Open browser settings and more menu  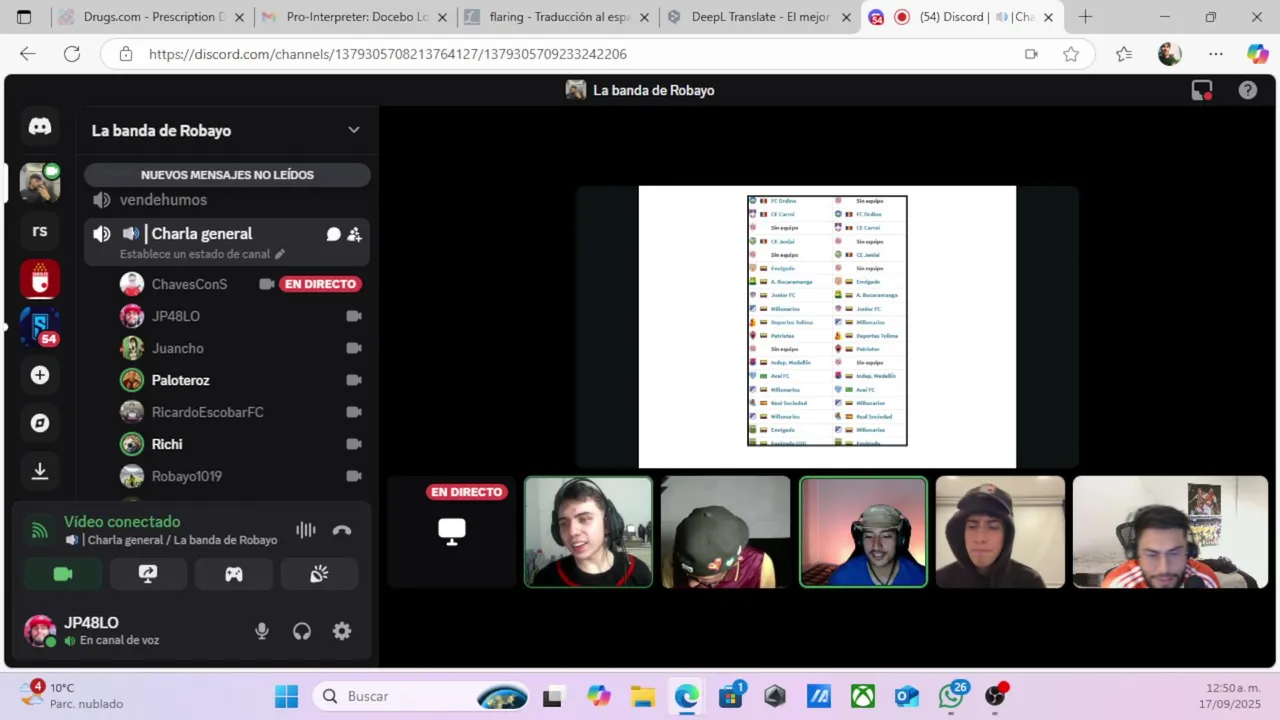pos(1215,54)
